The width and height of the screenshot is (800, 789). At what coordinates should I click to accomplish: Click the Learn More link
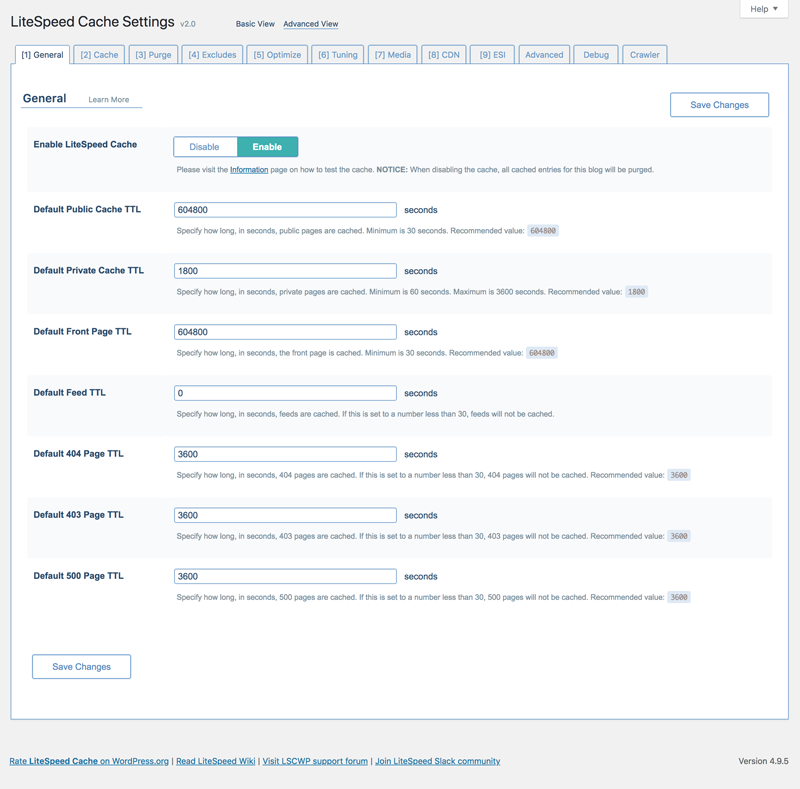(109, 100)
